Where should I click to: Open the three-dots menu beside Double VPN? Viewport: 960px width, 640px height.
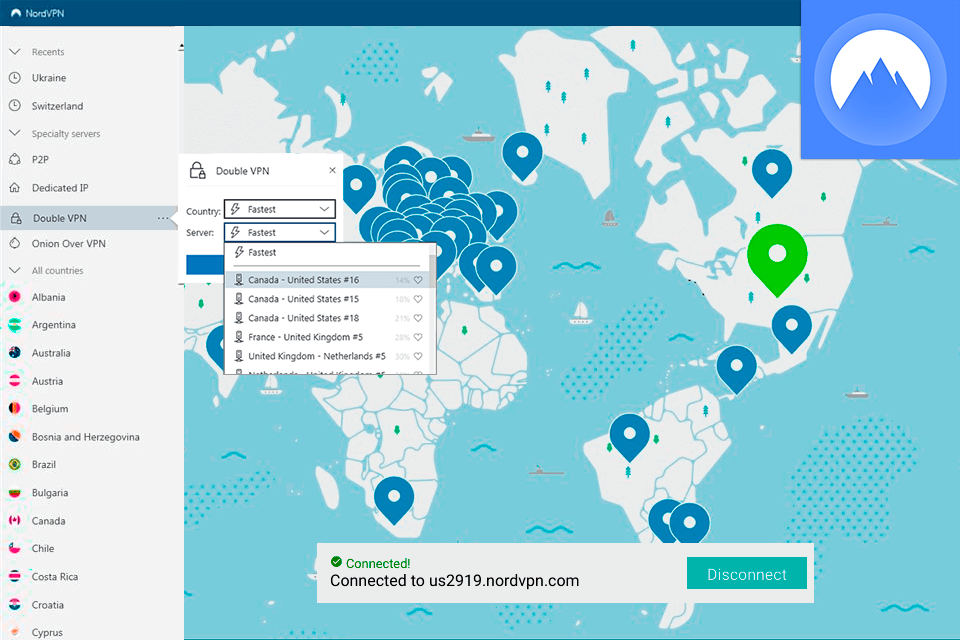click(x=163, y=218)
